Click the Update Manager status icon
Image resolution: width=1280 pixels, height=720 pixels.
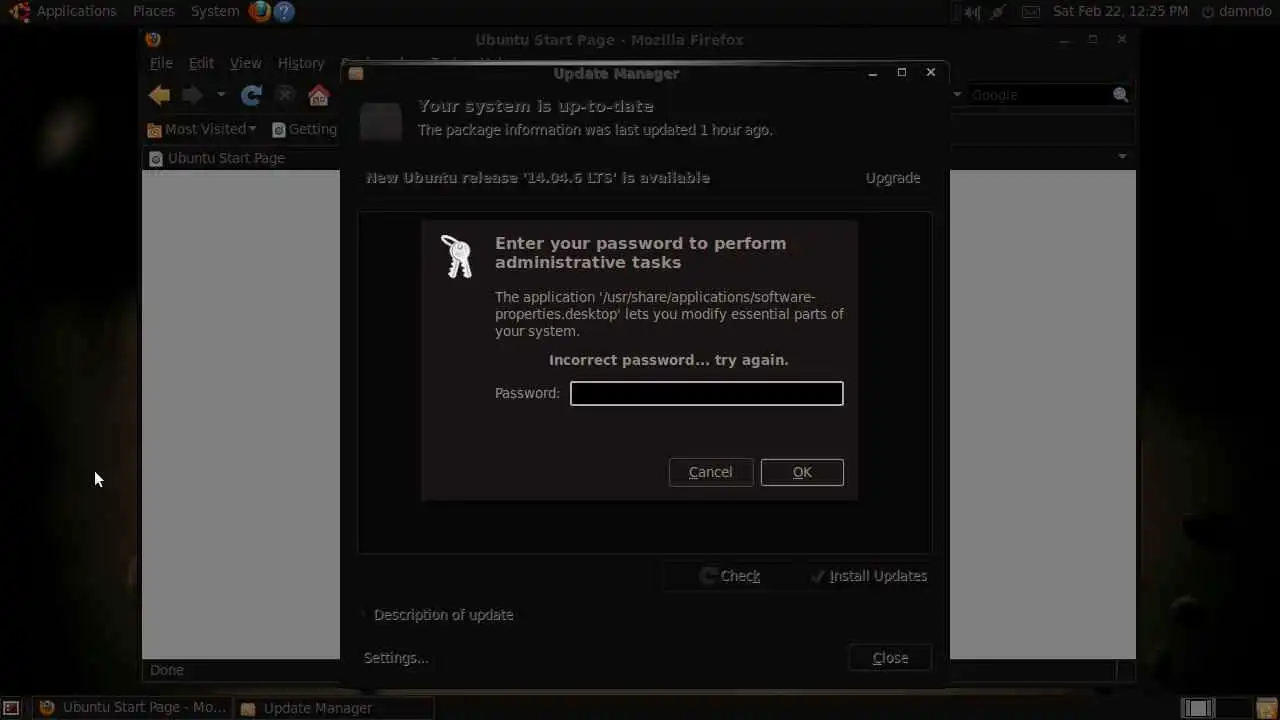[x=381, y=122]
